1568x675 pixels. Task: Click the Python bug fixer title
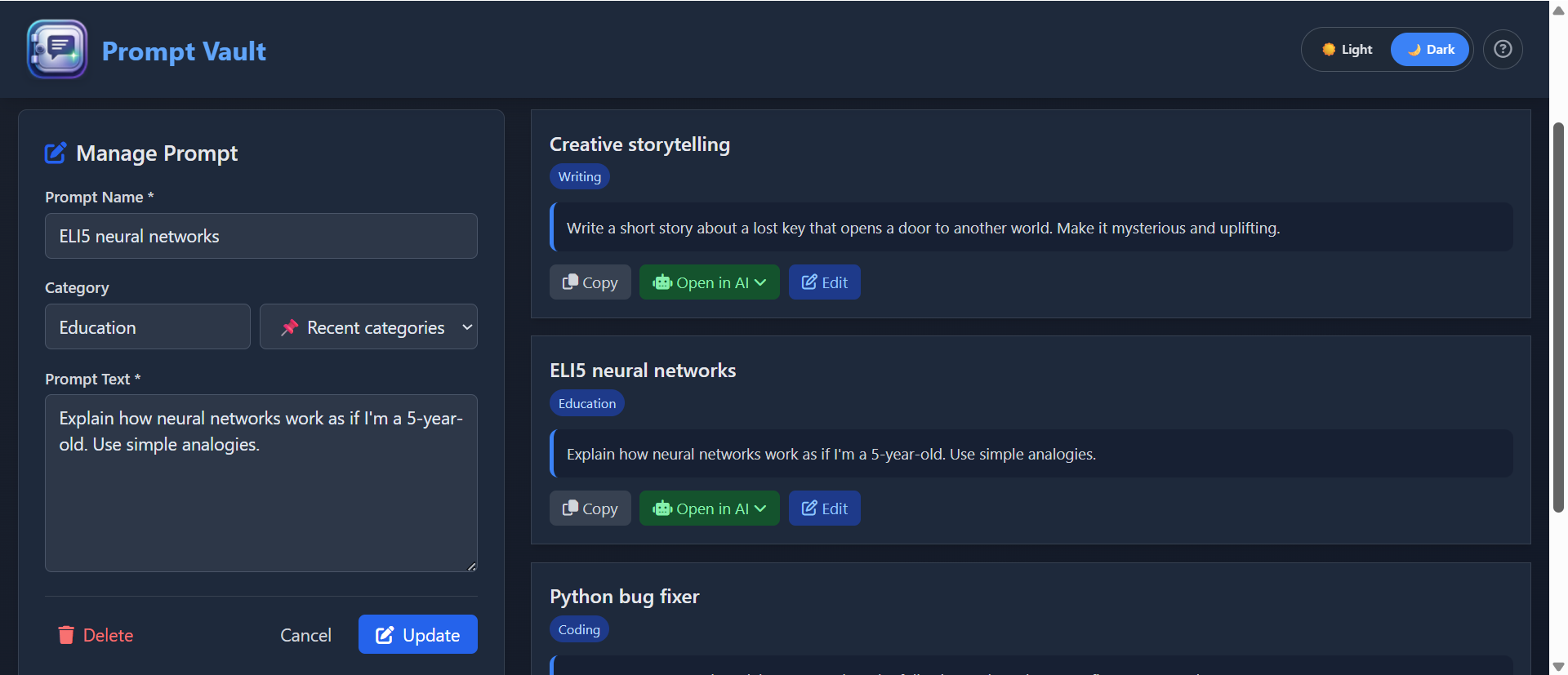click(x=625, y=597)
